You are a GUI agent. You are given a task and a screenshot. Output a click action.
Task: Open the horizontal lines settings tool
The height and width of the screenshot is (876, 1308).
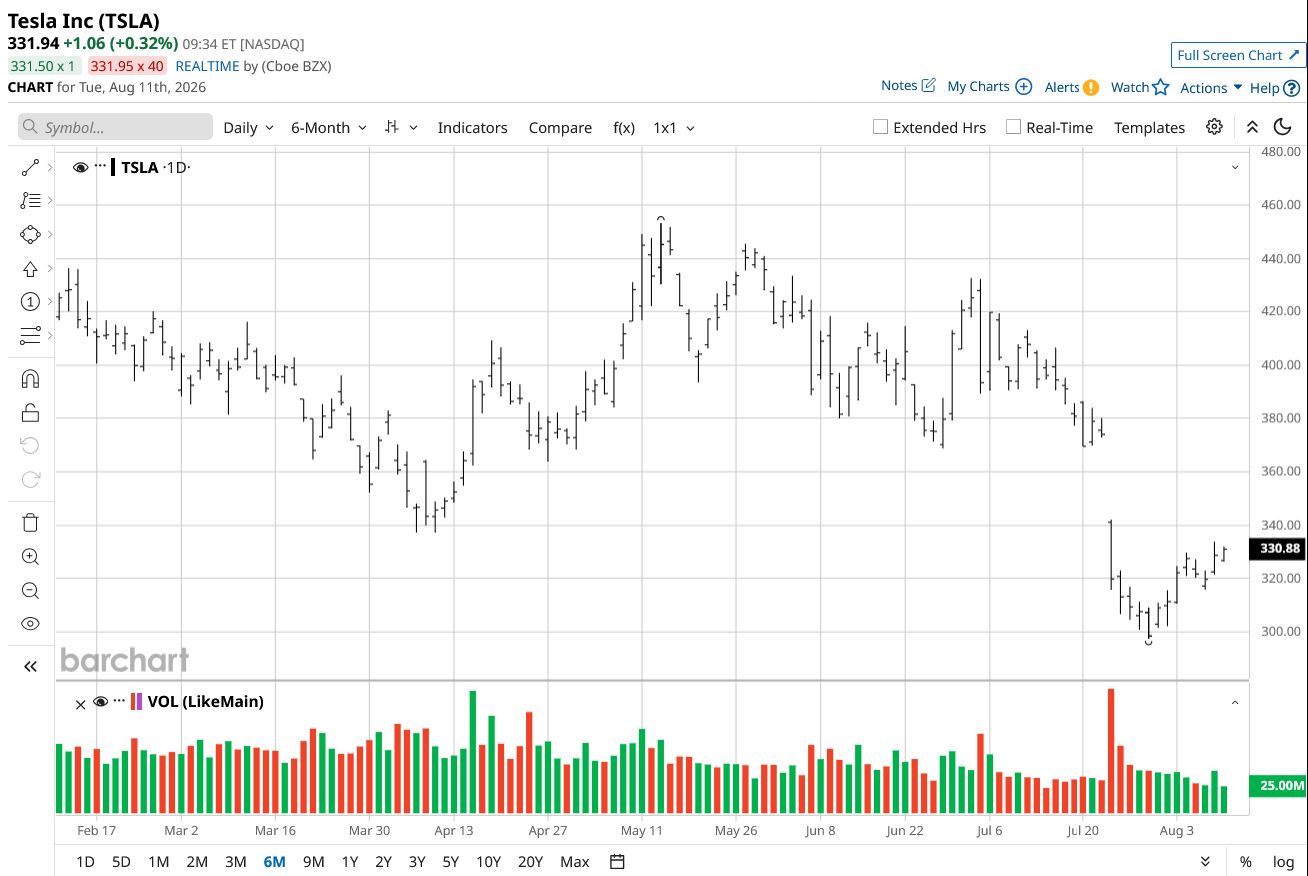30,336
